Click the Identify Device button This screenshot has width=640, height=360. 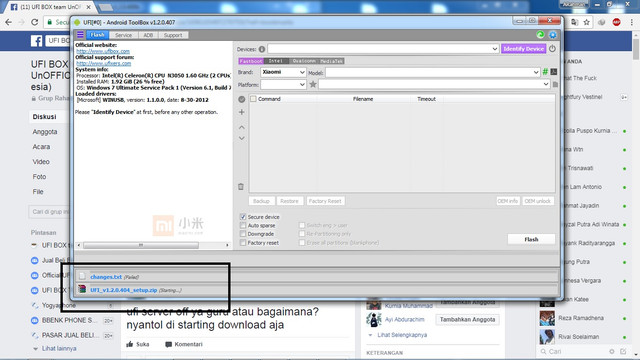523,49
